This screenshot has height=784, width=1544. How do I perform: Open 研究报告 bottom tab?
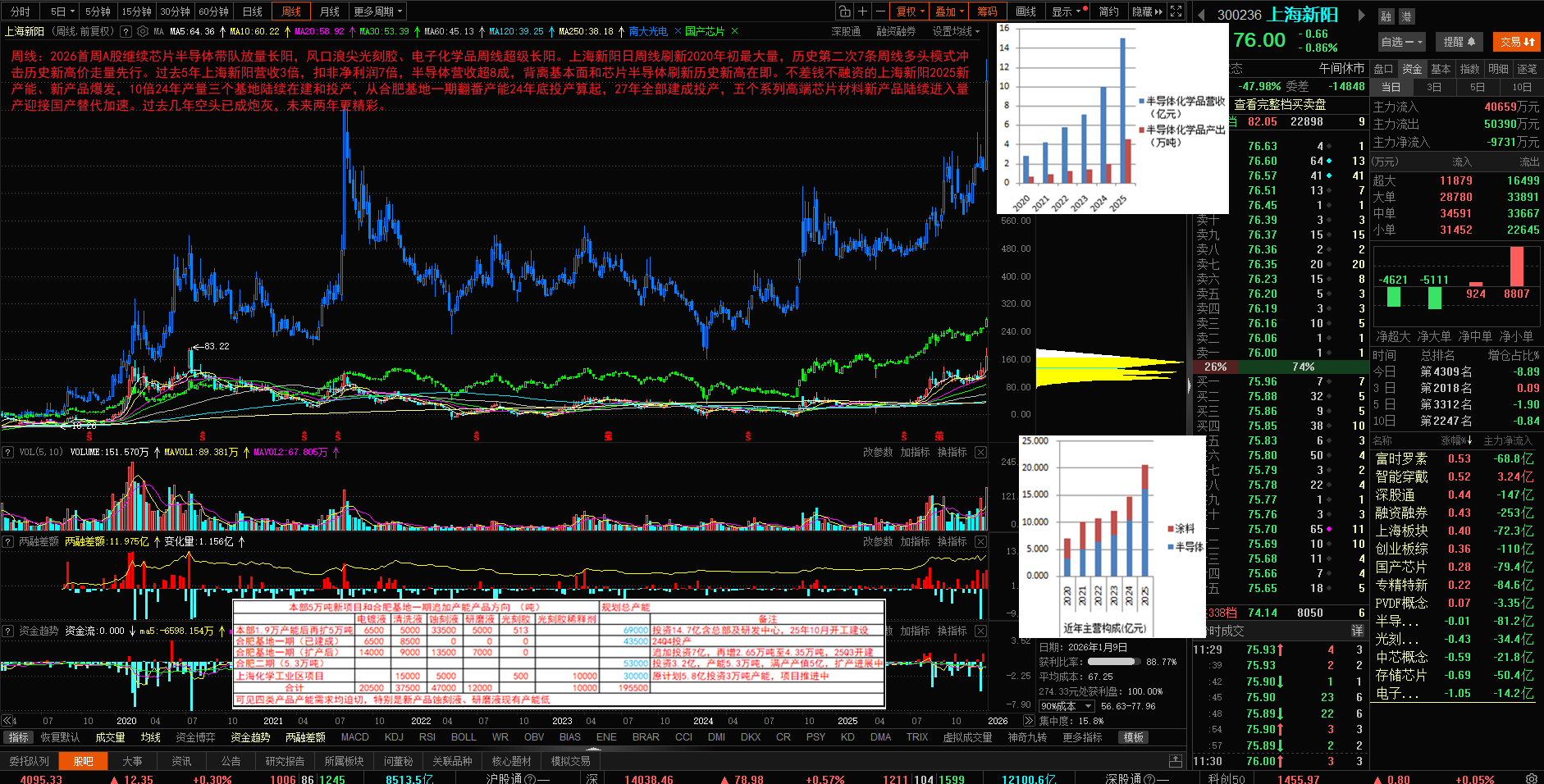[x=285, y=761]
